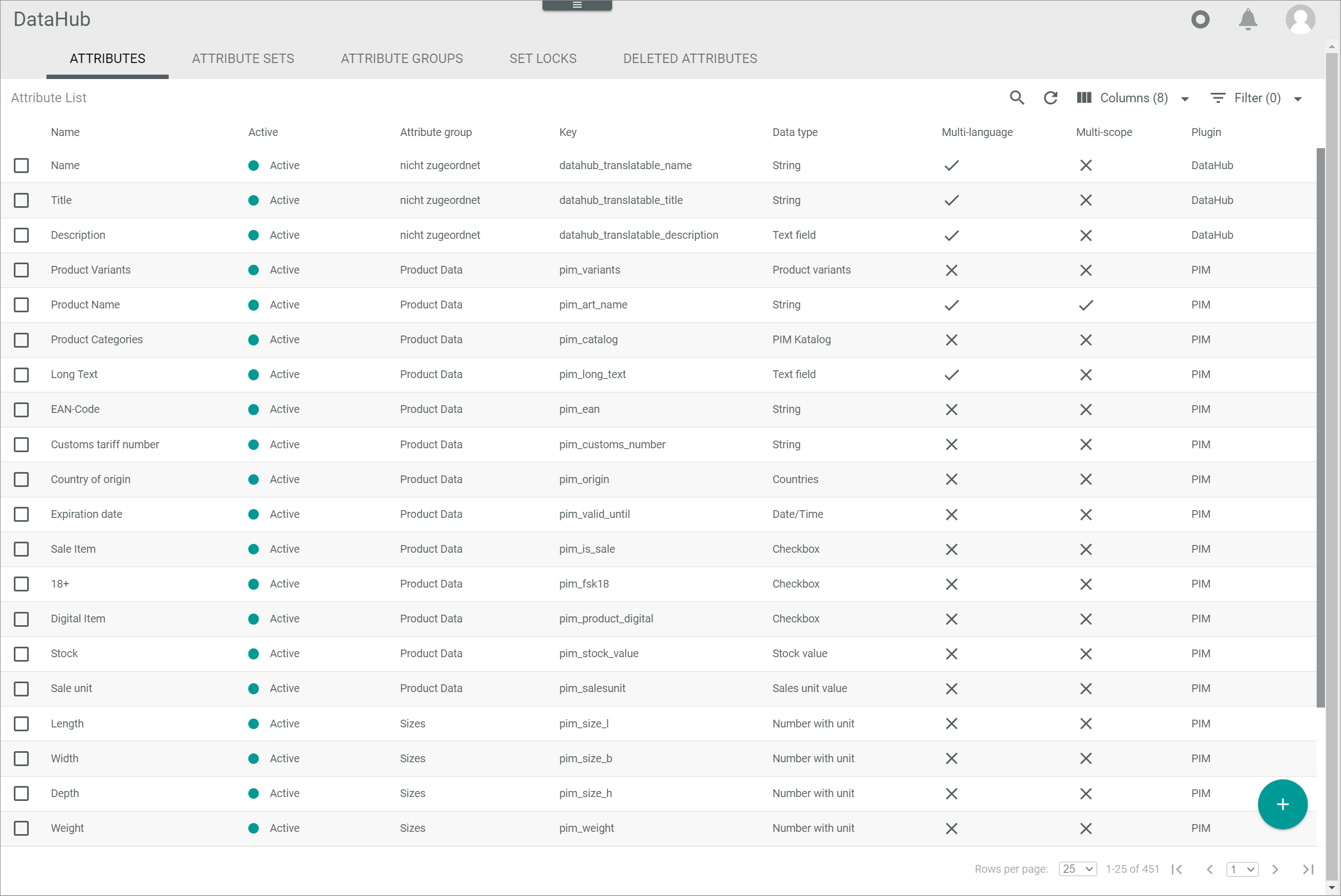Open the Attribute Groups tab

click(x=402, y=59)
